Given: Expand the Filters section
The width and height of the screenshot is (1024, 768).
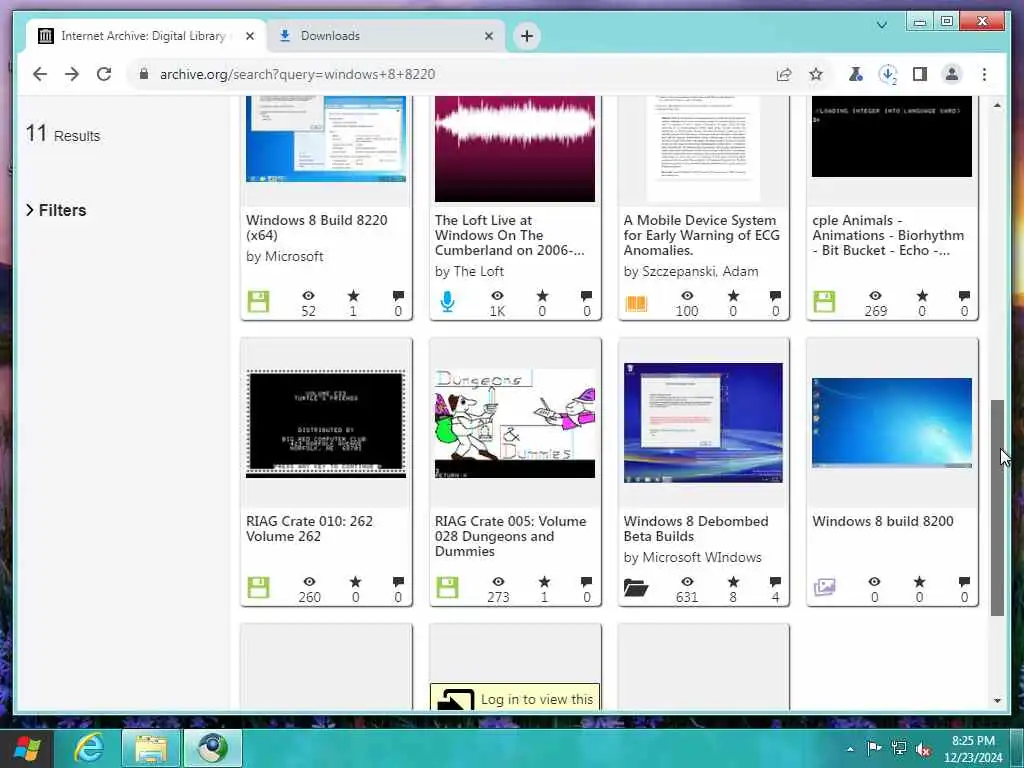Looking at the screenshot, I should click(56, 210).
